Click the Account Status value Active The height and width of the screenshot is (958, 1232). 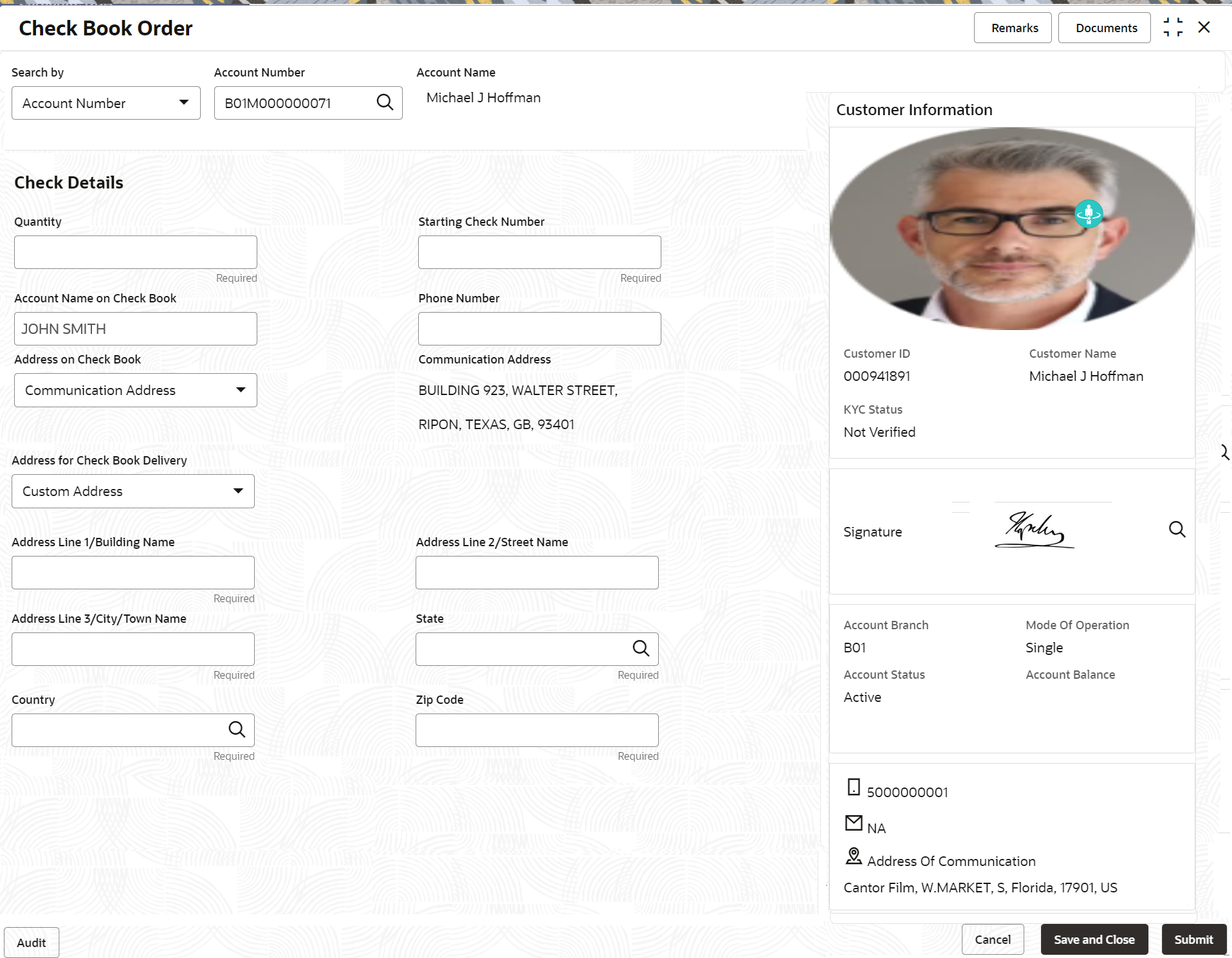pos(862,697)
